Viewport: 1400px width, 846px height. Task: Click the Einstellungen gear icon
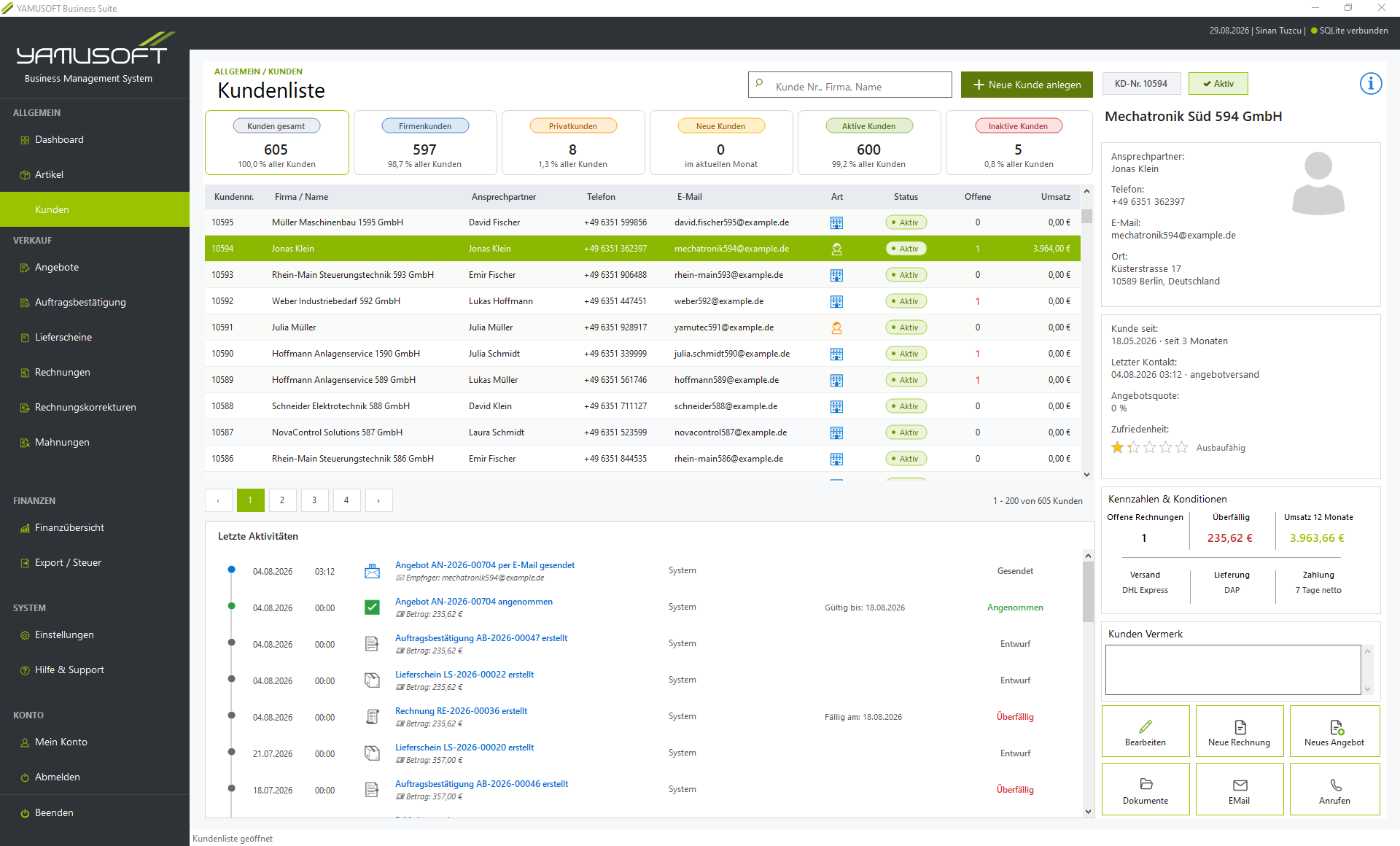[25, 635]
